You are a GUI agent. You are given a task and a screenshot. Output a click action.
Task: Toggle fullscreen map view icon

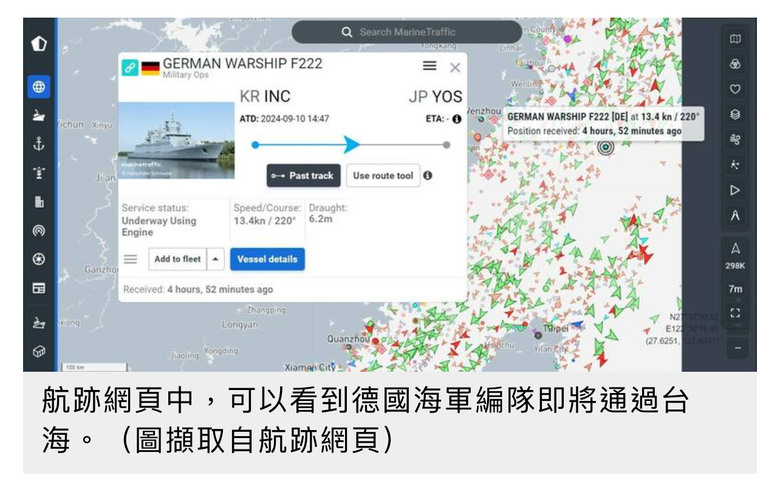tap(735, 312)
